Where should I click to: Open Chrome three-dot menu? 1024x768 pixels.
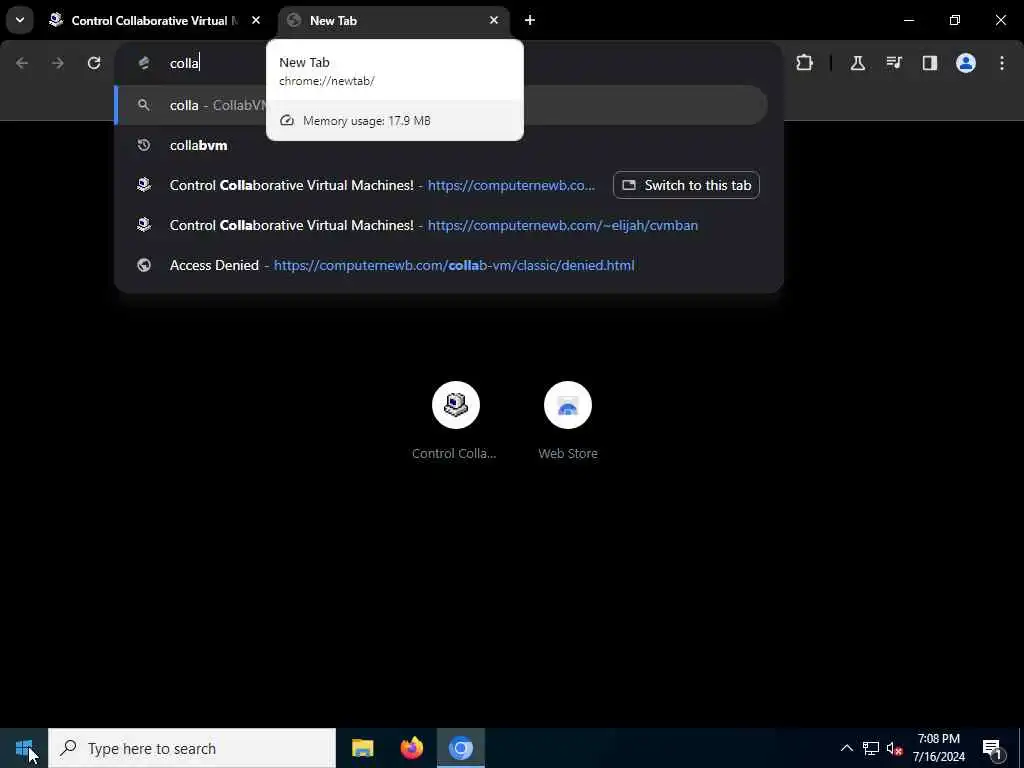pos(1002,63)
